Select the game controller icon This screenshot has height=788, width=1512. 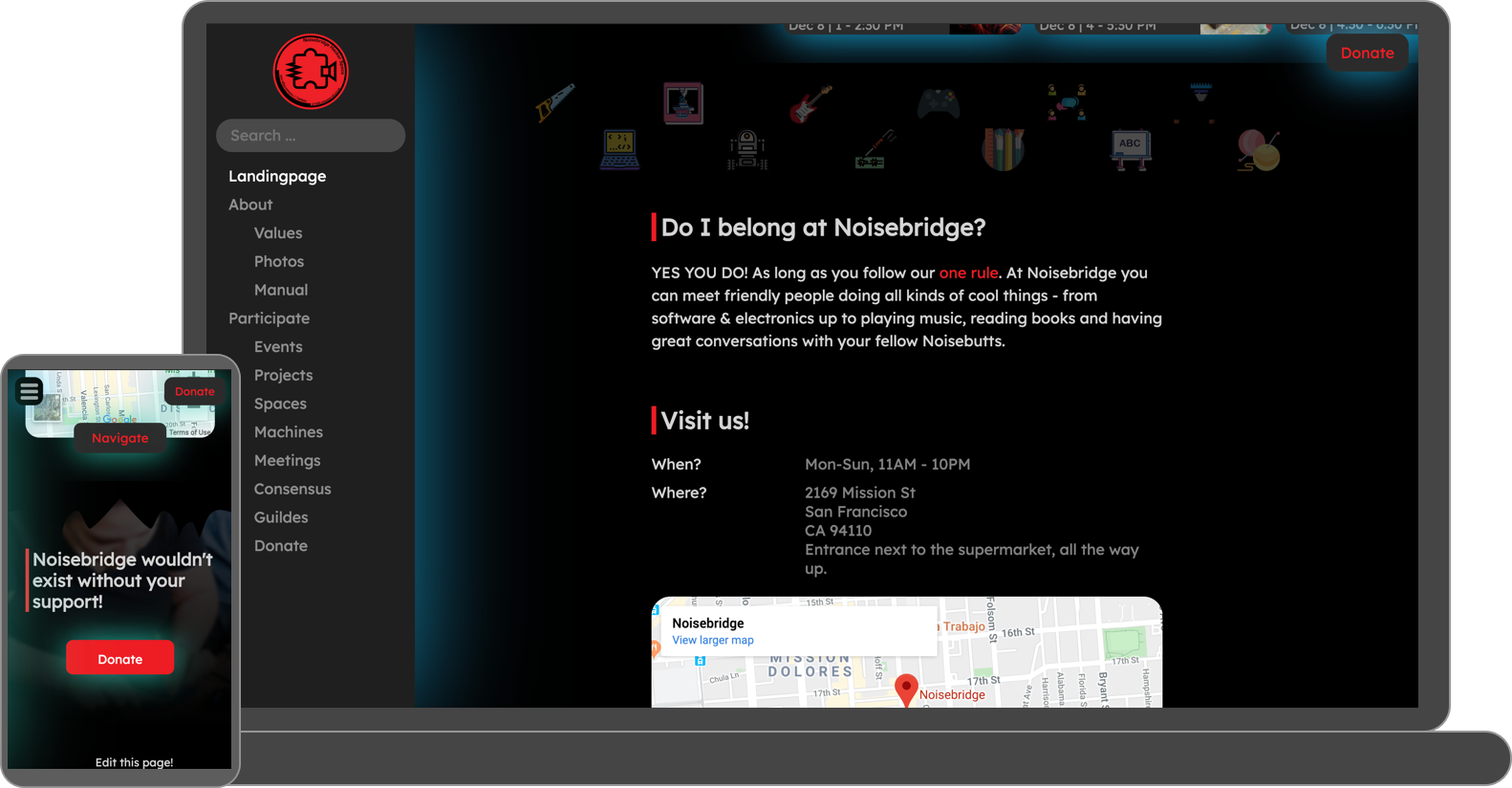pos(939,102)
